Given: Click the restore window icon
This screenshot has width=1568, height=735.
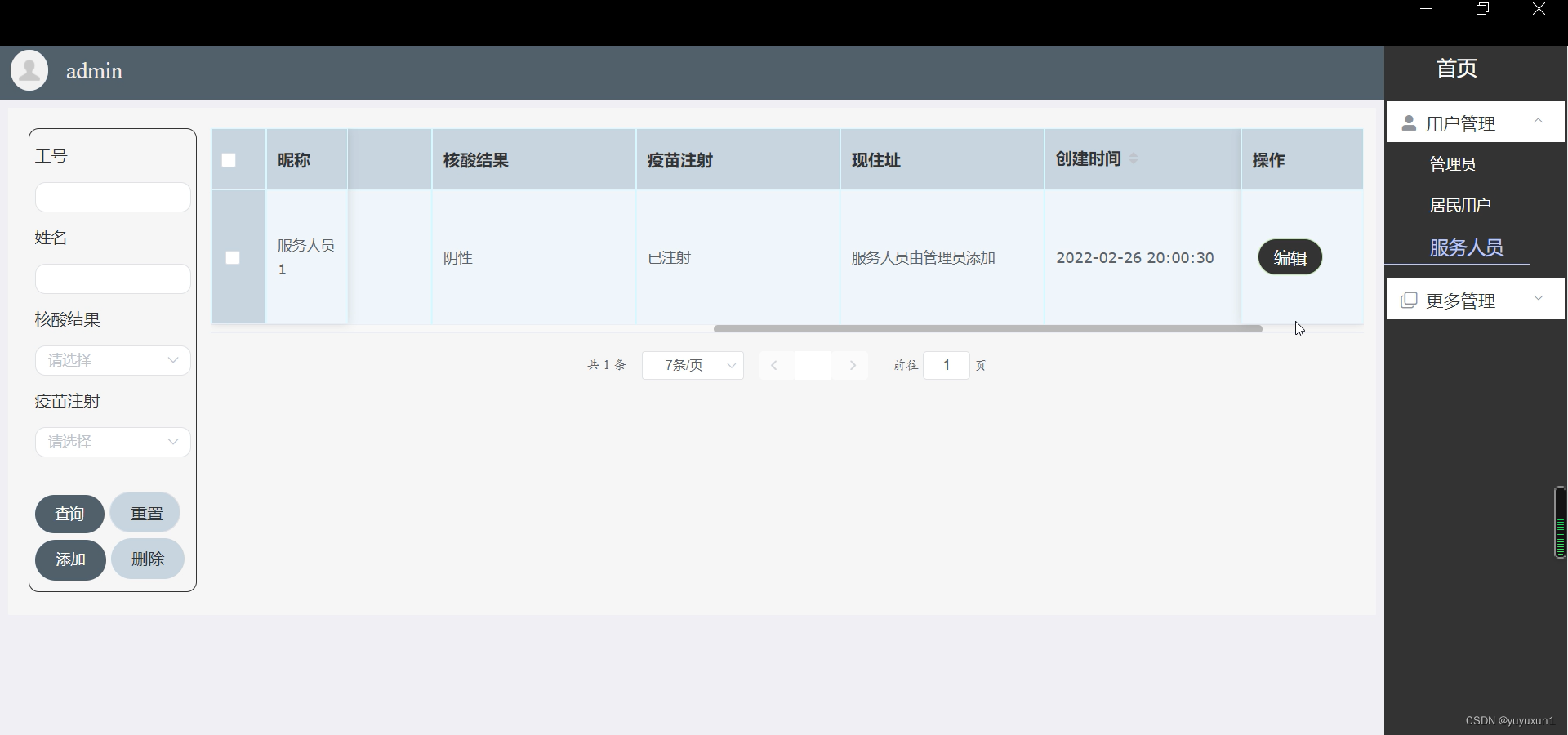Looking at the screenshot, I should 1483,10.
